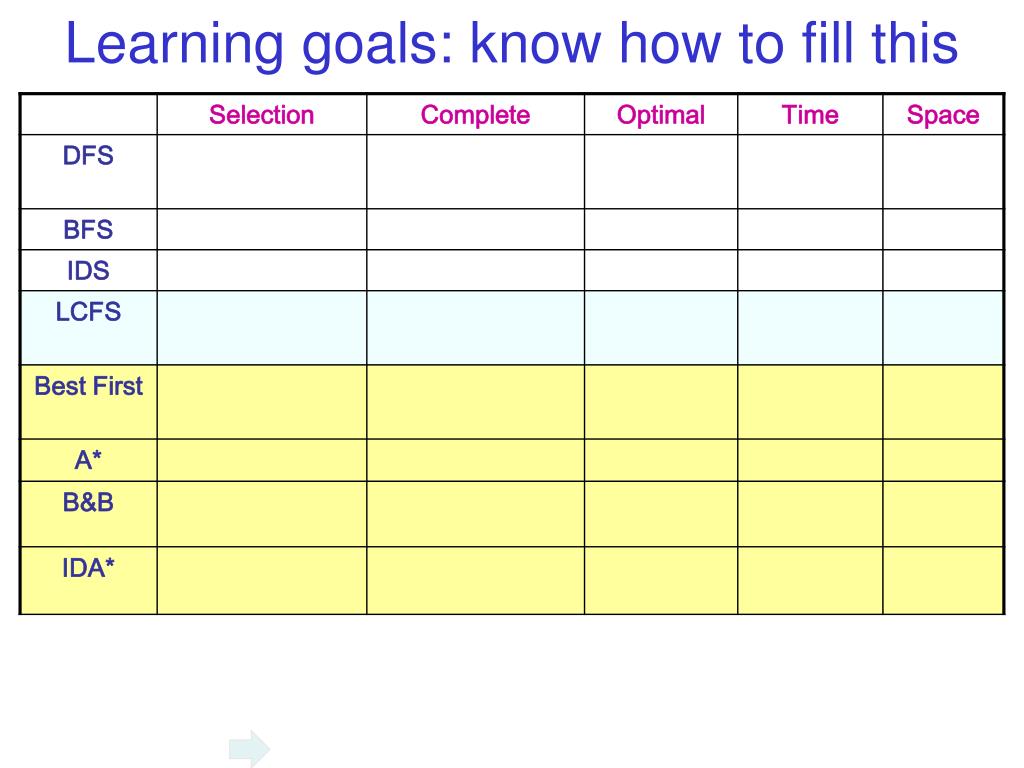Click the LCFS row label
The image size is (1024, 768).
tap(88, 312)
